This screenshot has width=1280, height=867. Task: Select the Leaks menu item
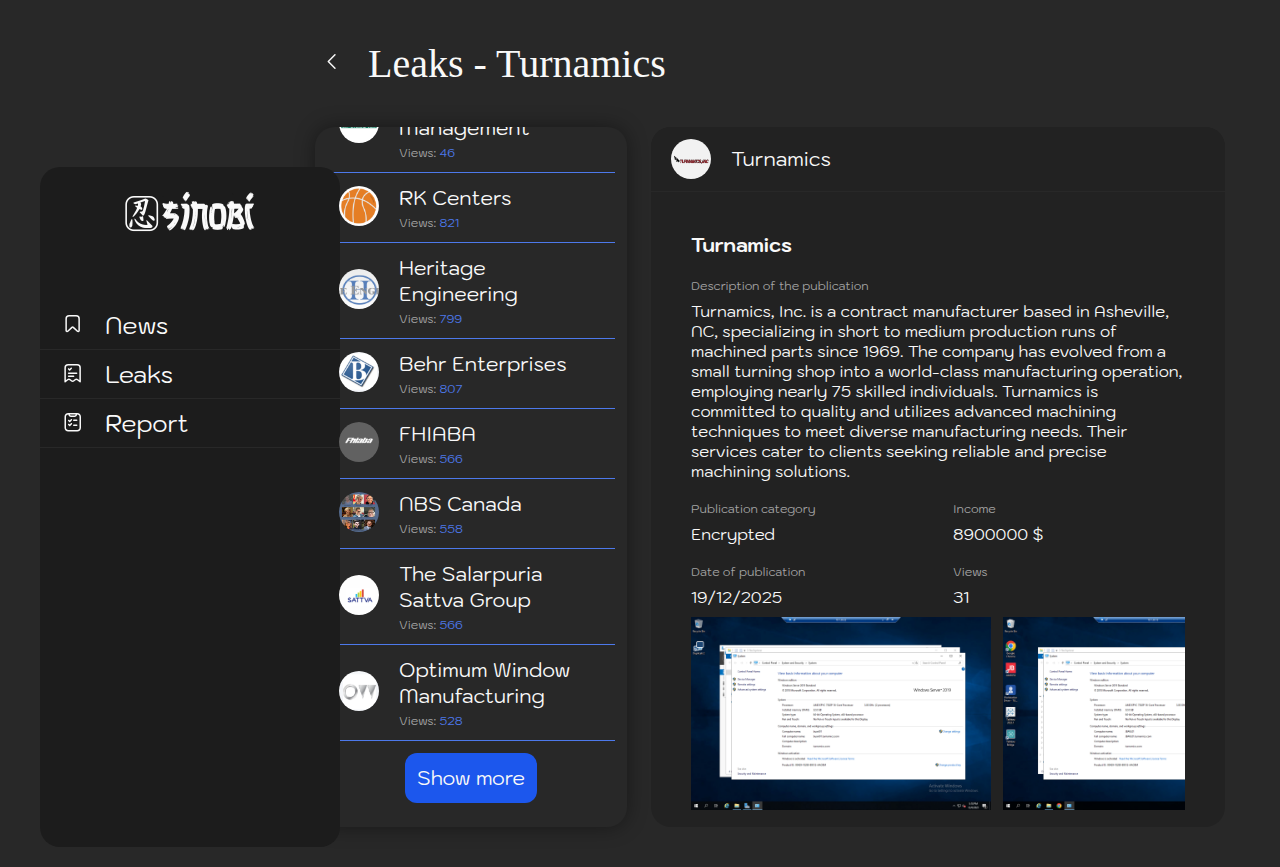pos(139,374)
